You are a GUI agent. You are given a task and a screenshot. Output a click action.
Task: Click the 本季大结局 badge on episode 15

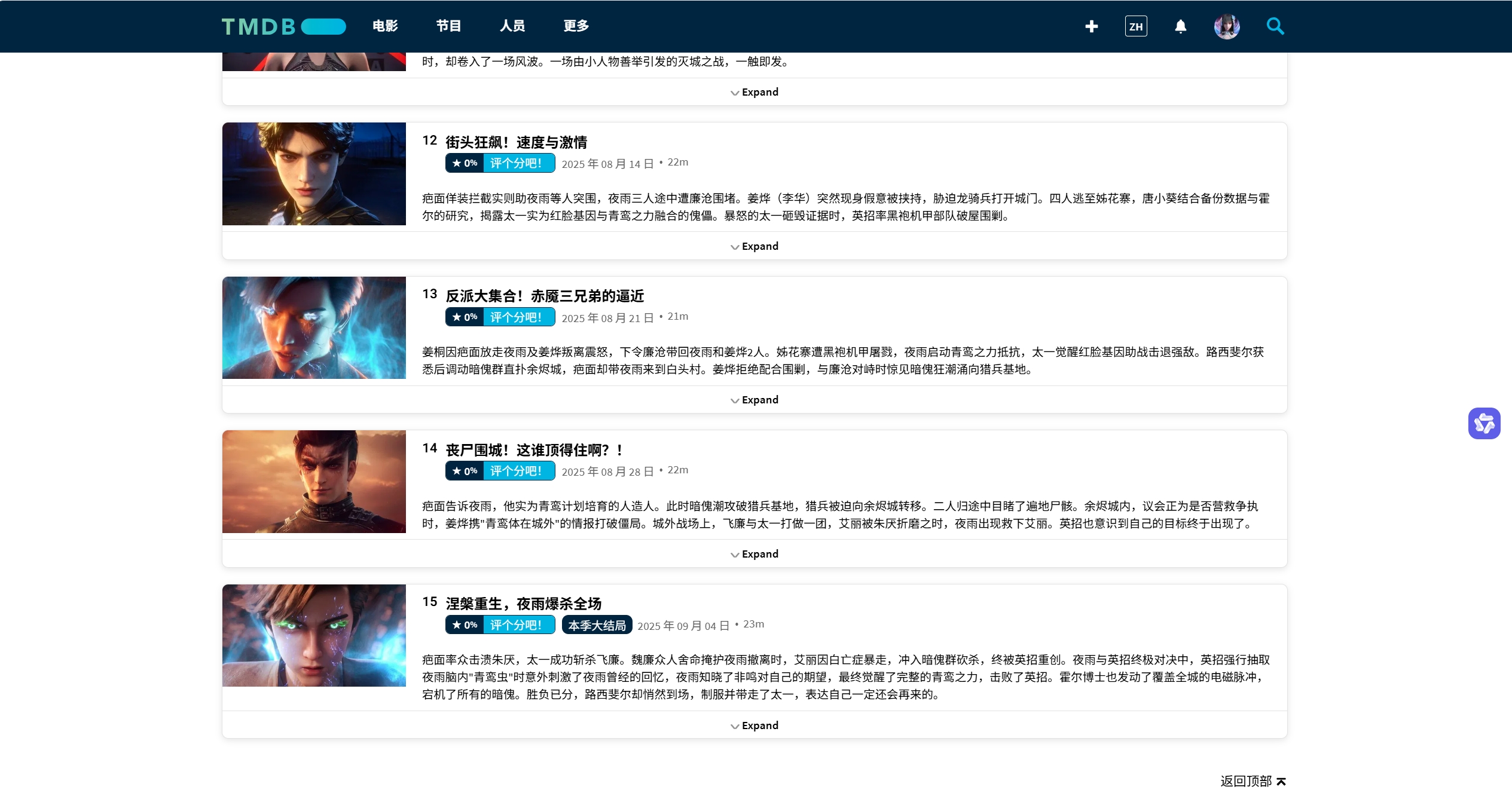tap(596, 625)
